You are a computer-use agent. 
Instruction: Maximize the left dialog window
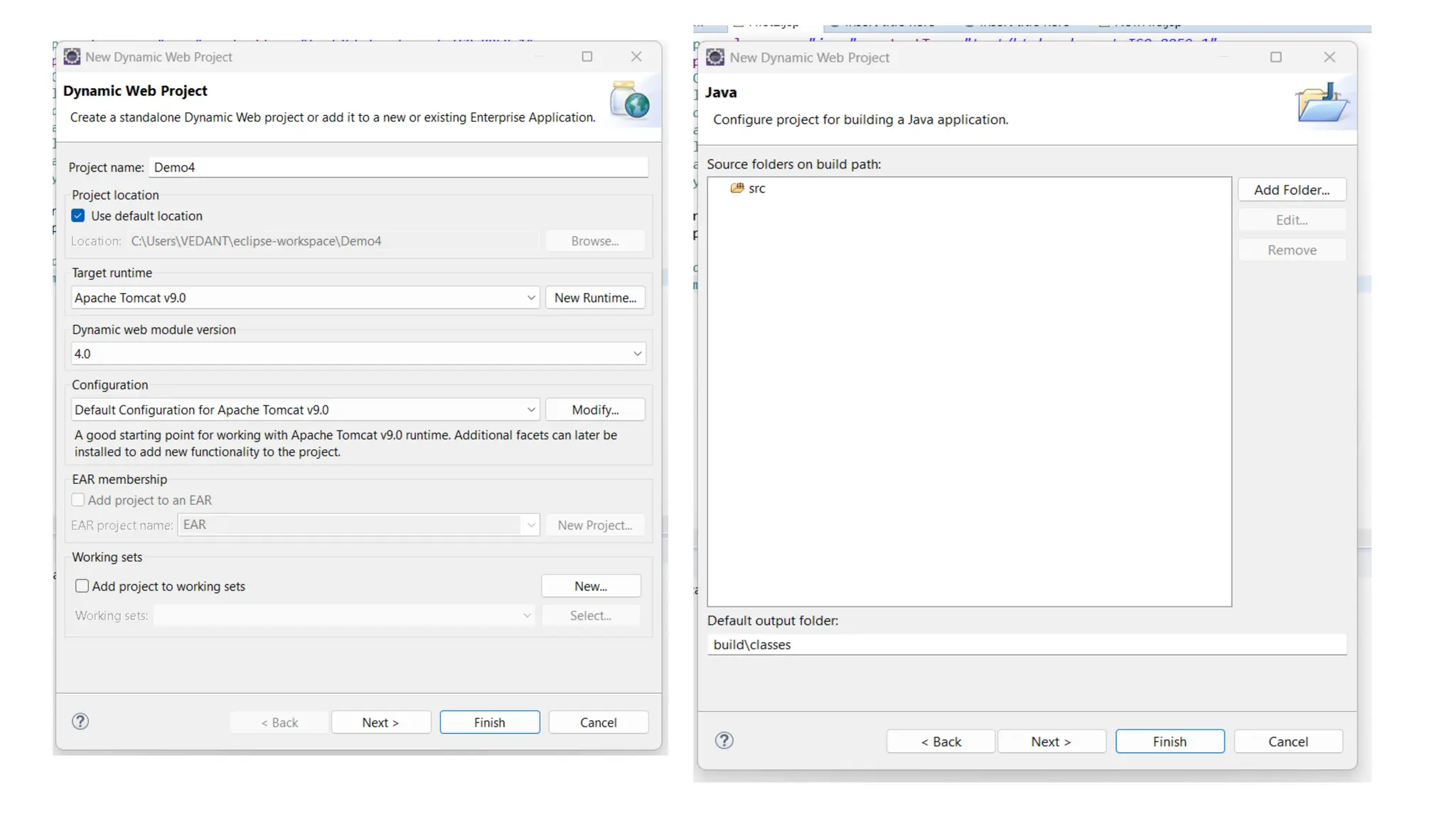coord(587,57)
